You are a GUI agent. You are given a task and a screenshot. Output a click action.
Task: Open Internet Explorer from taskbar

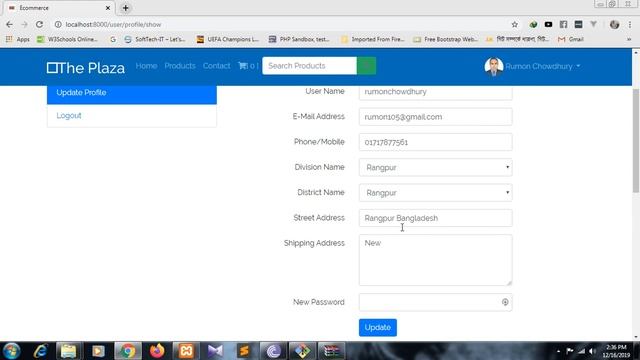[x=40, y=351]
